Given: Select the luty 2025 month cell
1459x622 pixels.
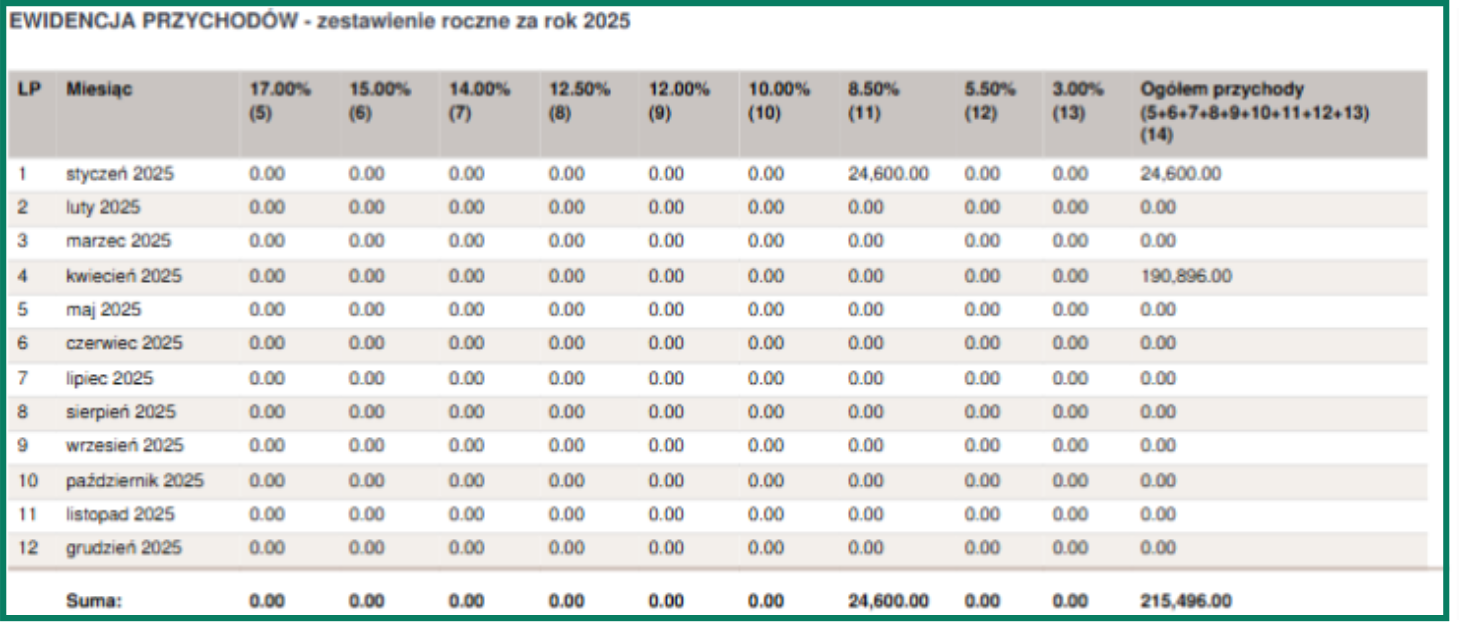Looking at the screenshot, I should click(103, 208).
